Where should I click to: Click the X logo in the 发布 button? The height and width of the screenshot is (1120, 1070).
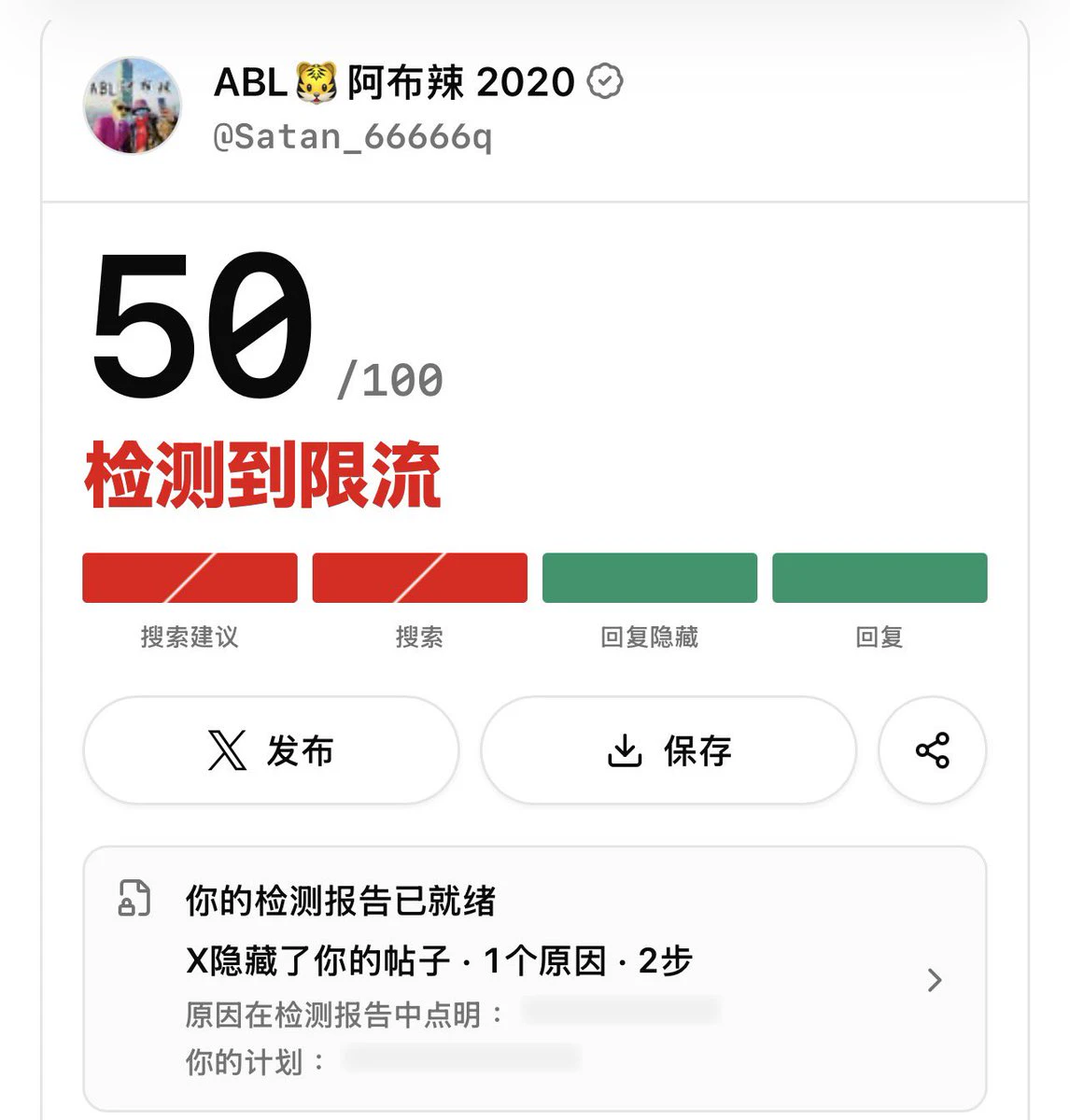[227, 750]
